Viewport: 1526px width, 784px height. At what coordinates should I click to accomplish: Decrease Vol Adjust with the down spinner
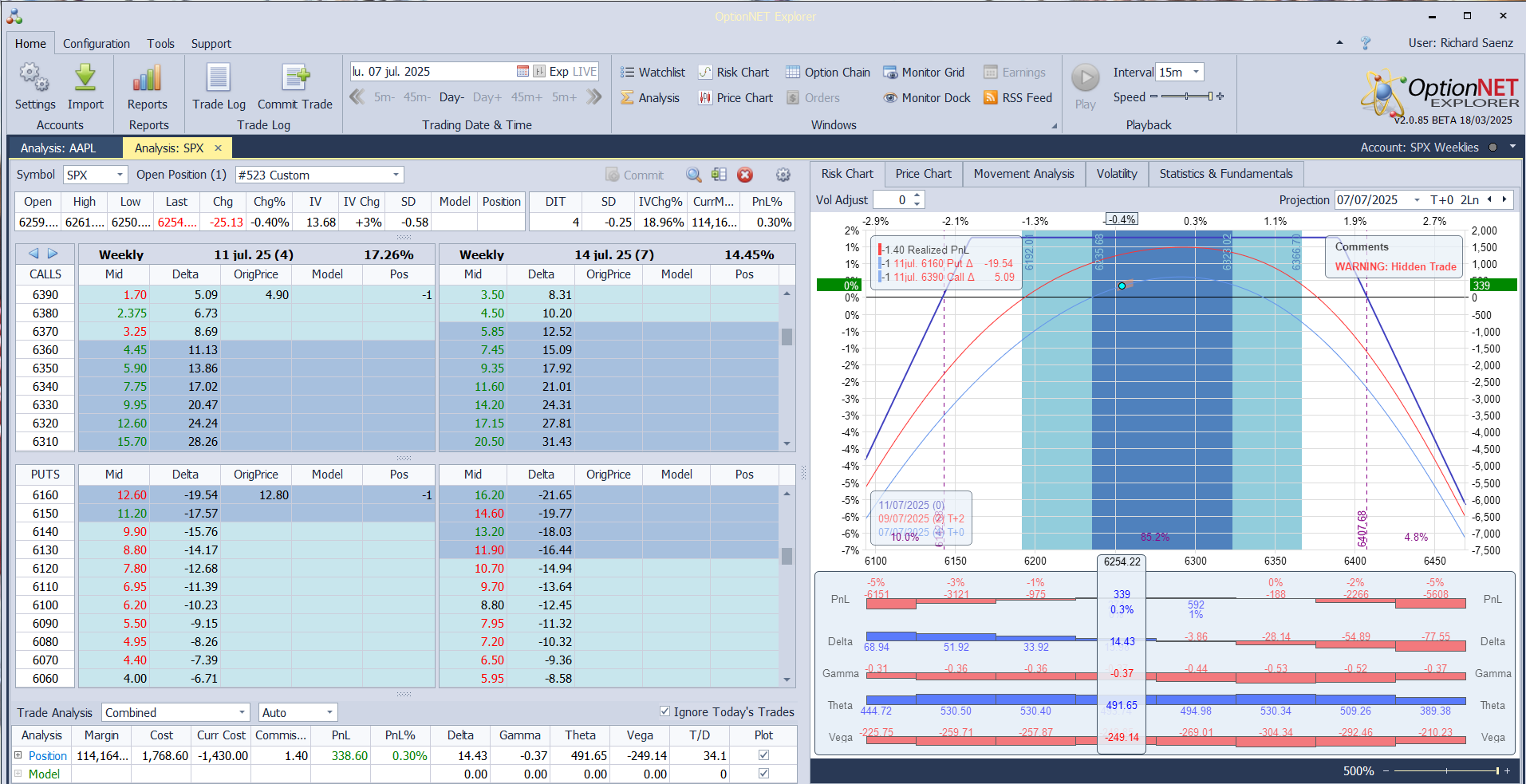point(917,204)
